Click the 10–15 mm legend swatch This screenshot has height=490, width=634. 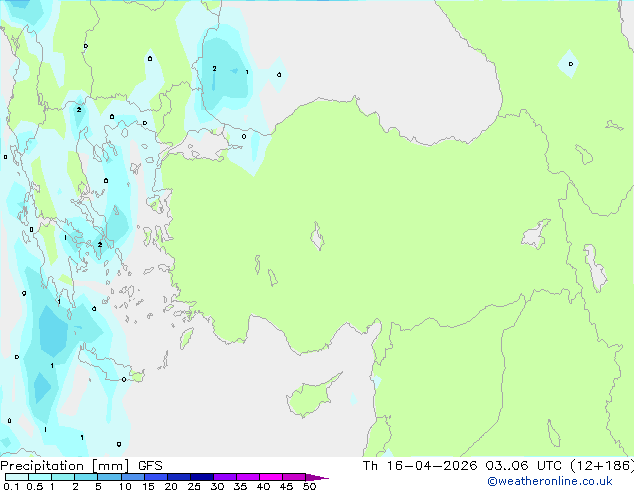pos(133,477)
